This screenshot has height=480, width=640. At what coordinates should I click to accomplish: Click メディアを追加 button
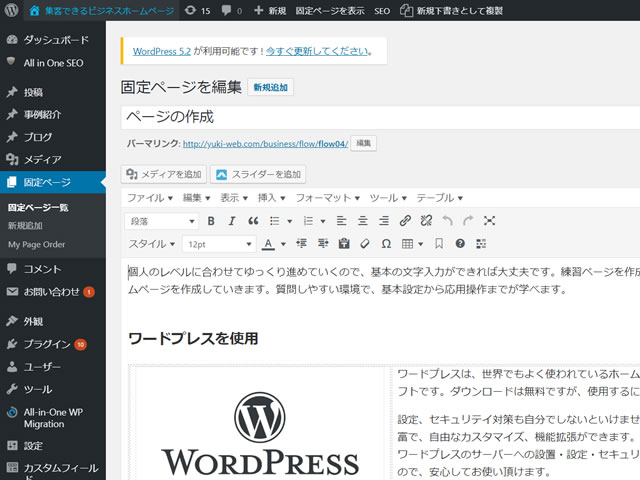click(x=164, y=174)
